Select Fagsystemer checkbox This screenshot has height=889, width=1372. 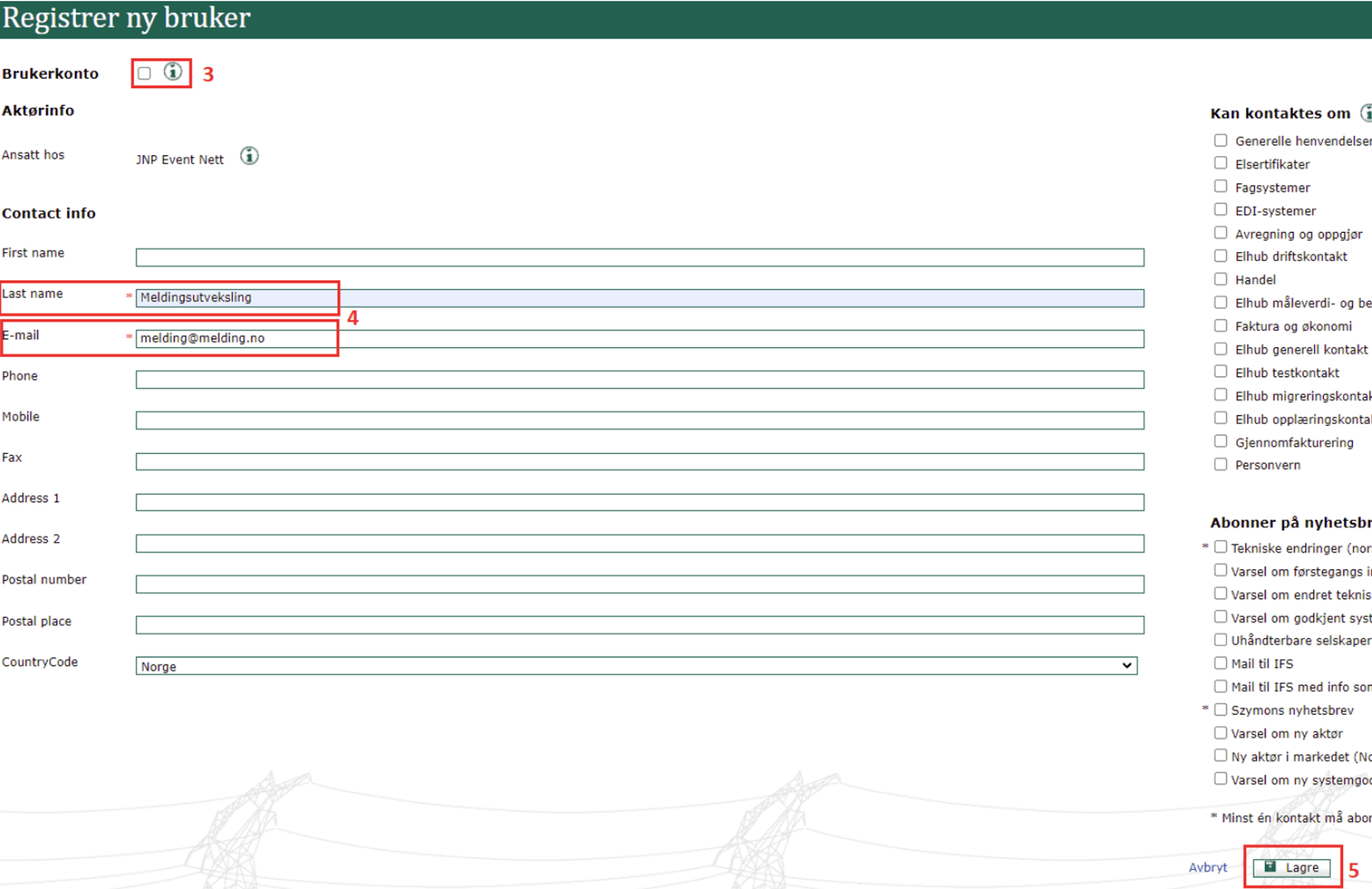tap(1221, 186)
